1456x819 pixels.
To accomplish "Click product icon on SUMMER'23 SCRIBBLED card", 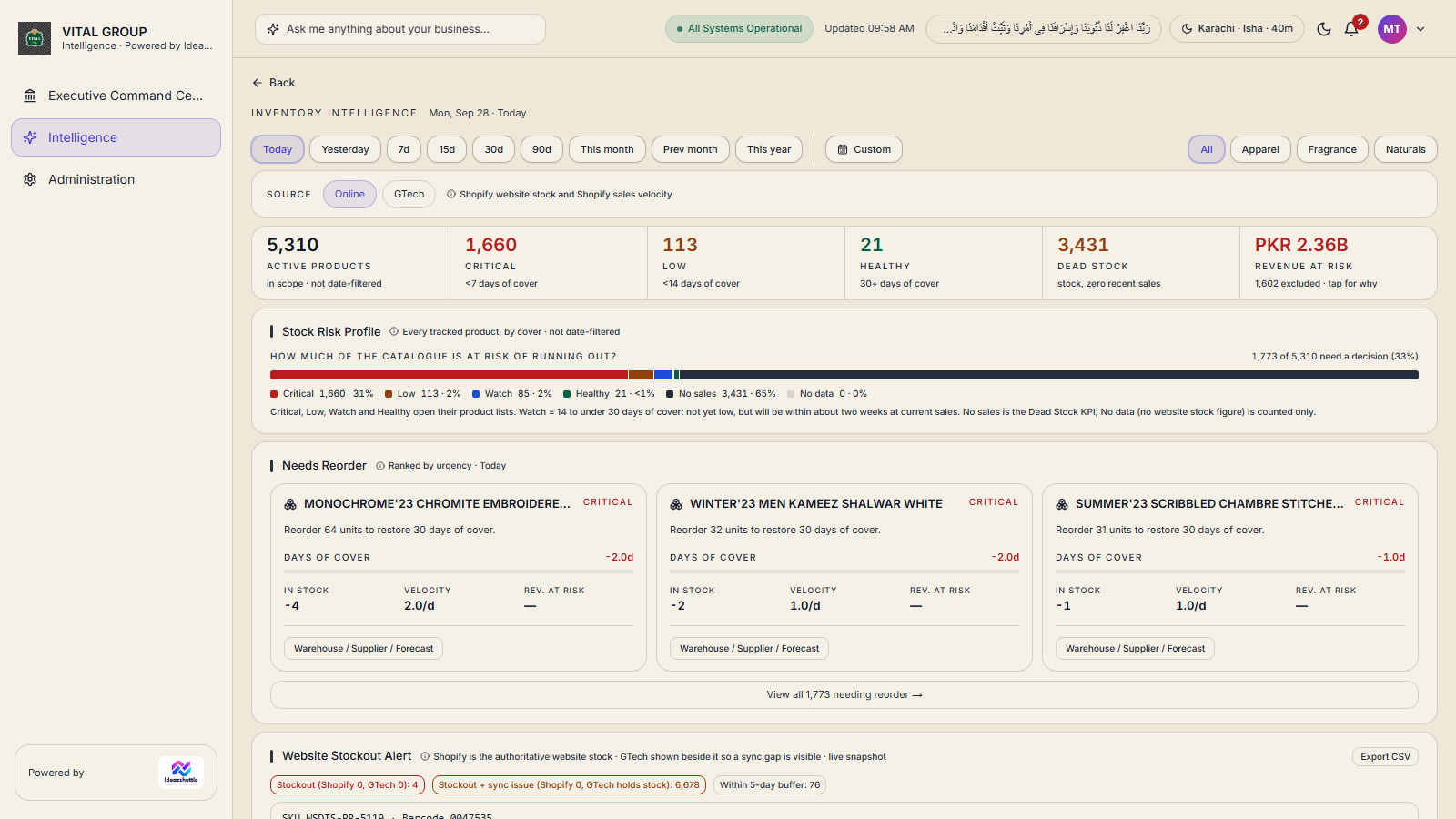I will point(1062,504).
